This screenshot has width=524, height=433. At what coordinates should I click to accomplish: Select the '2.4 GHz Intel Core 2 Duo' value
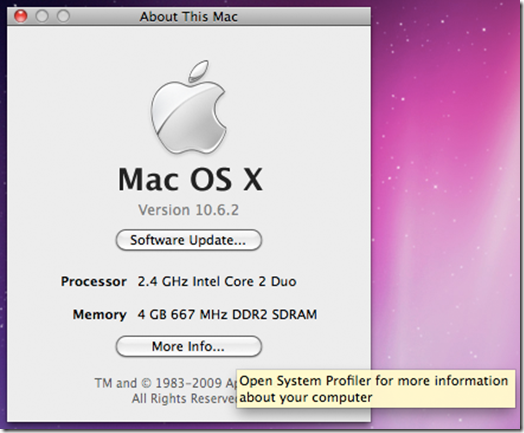coord(217,281)
